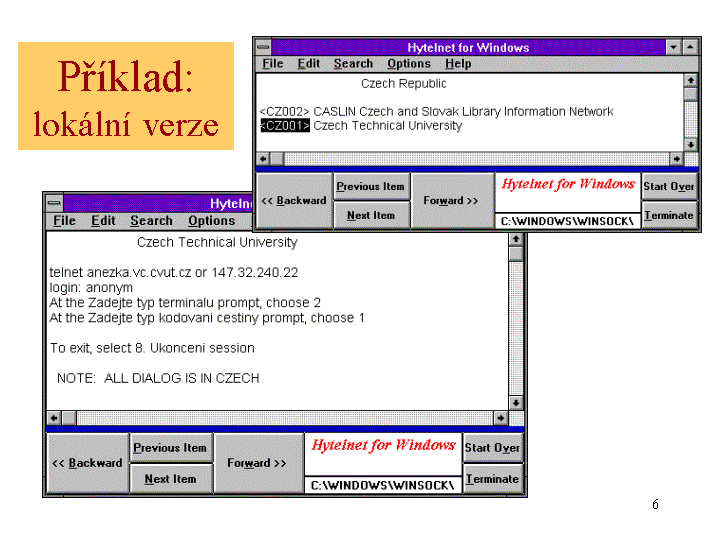The image size is (720, 540).
Task: Click C:\WINDOWS\WINSOCK\ path field in back Czech Technical University window
Action: click(x=382, y=485)
